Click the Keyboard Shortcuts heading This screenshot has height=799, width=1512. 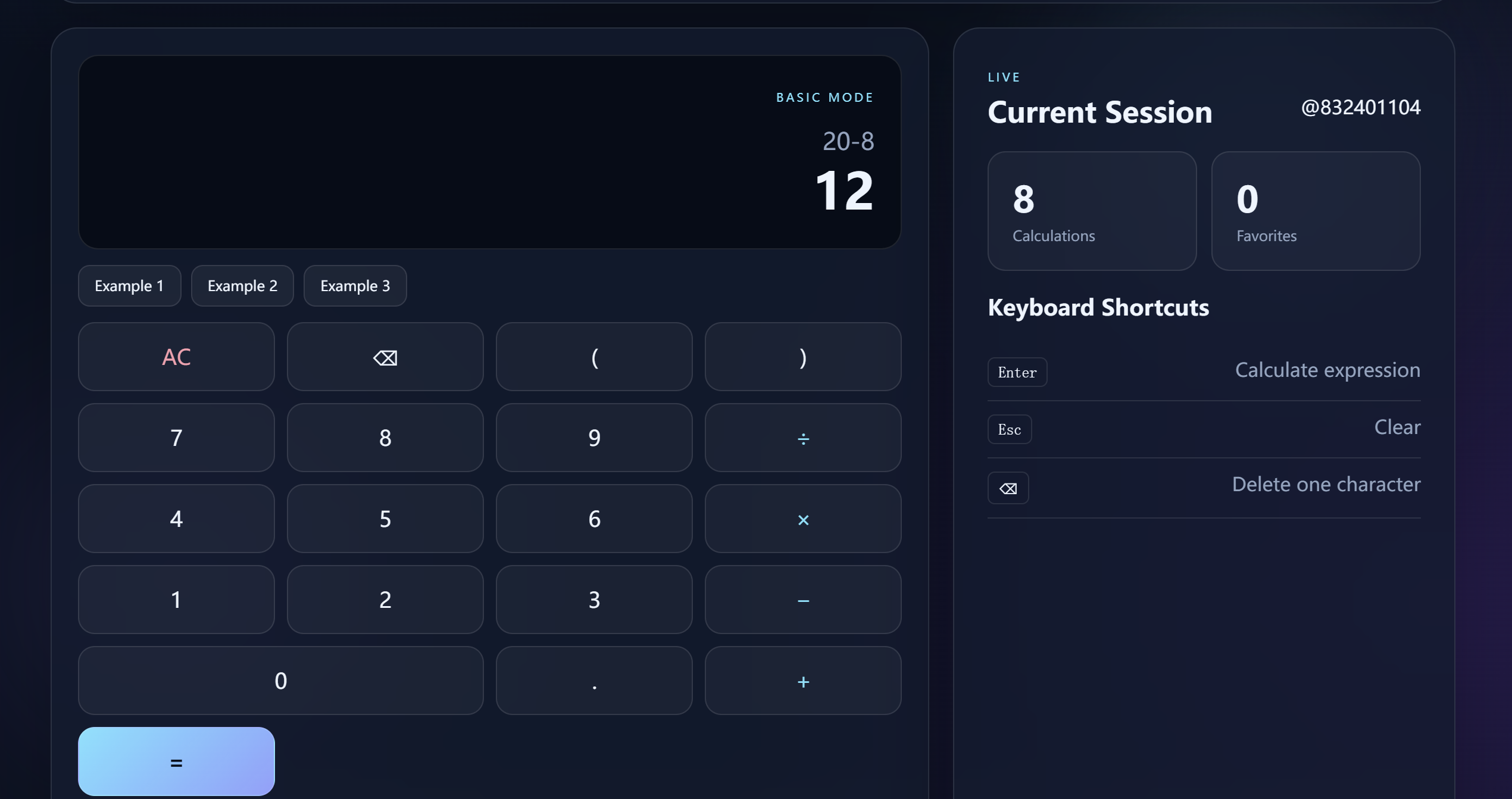[1098, 307]
